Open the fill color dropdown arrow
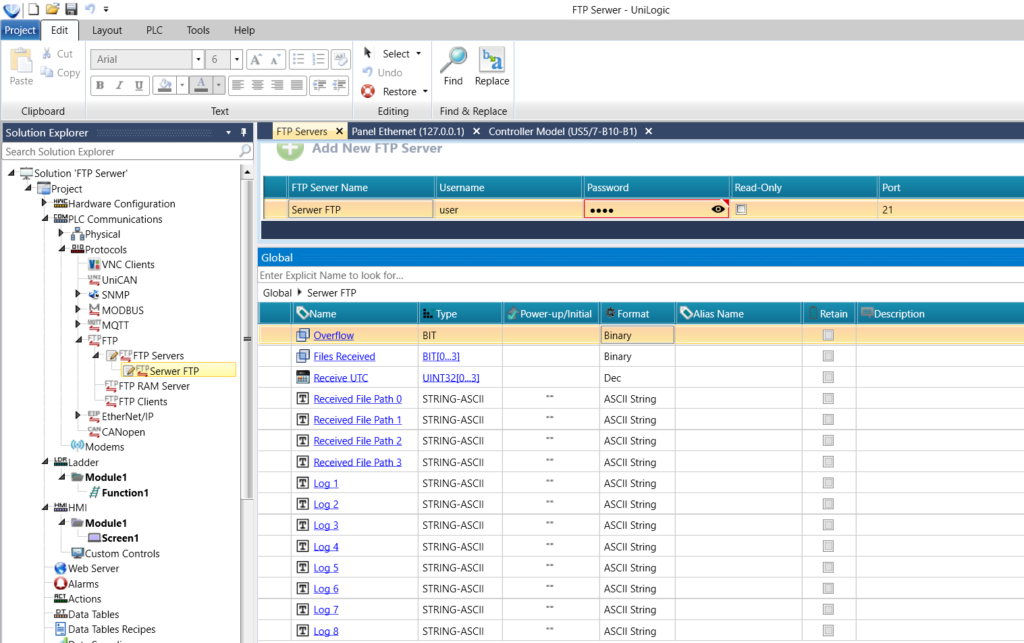 point(182,86)
